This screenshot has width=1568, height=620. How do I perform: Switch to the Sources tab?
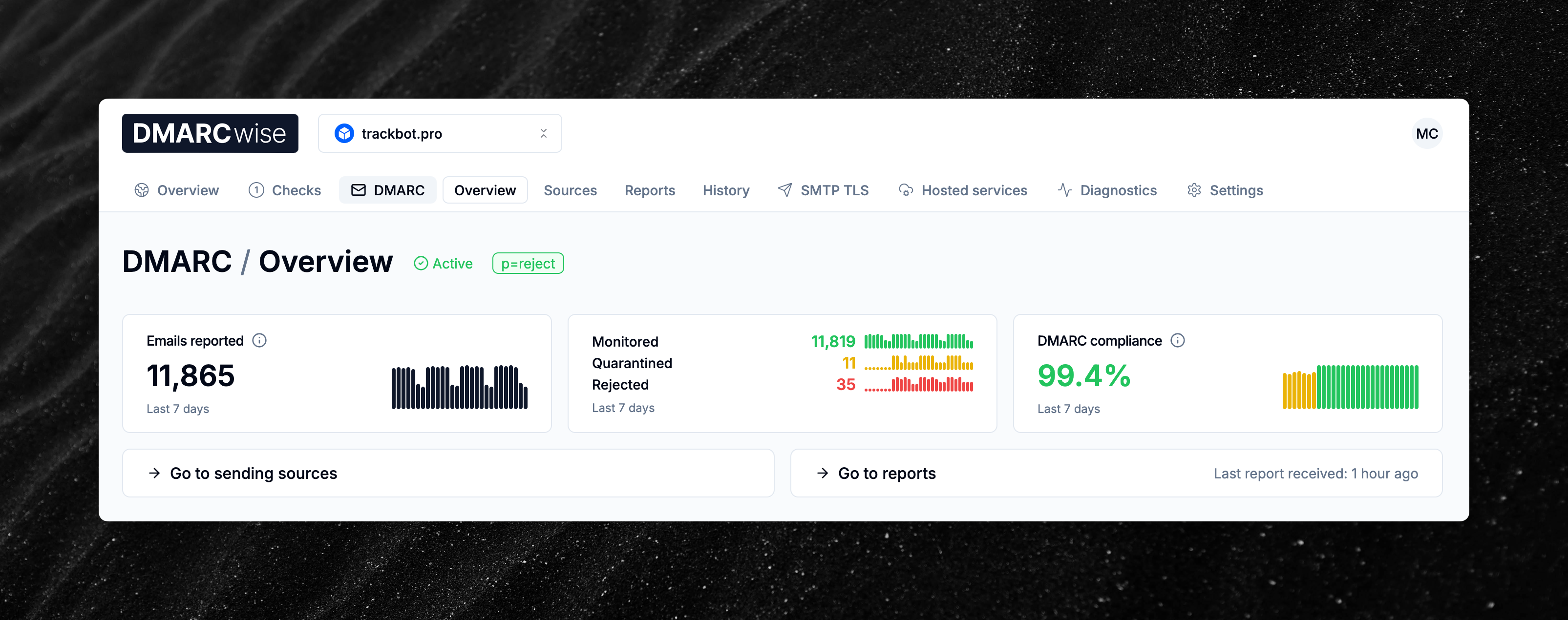click(x=570, y=190)
